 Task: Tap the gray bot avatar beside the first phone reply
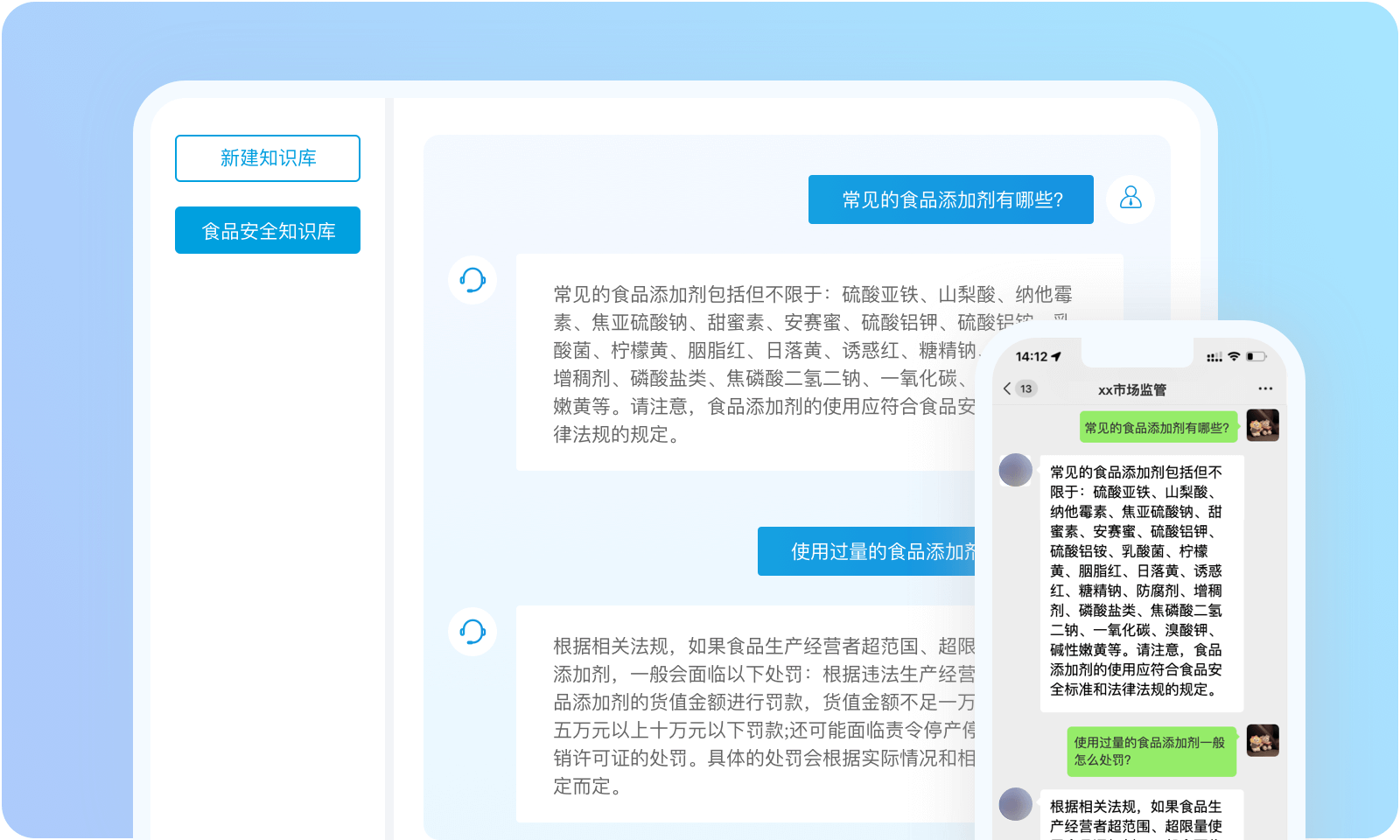point(1016,470)
